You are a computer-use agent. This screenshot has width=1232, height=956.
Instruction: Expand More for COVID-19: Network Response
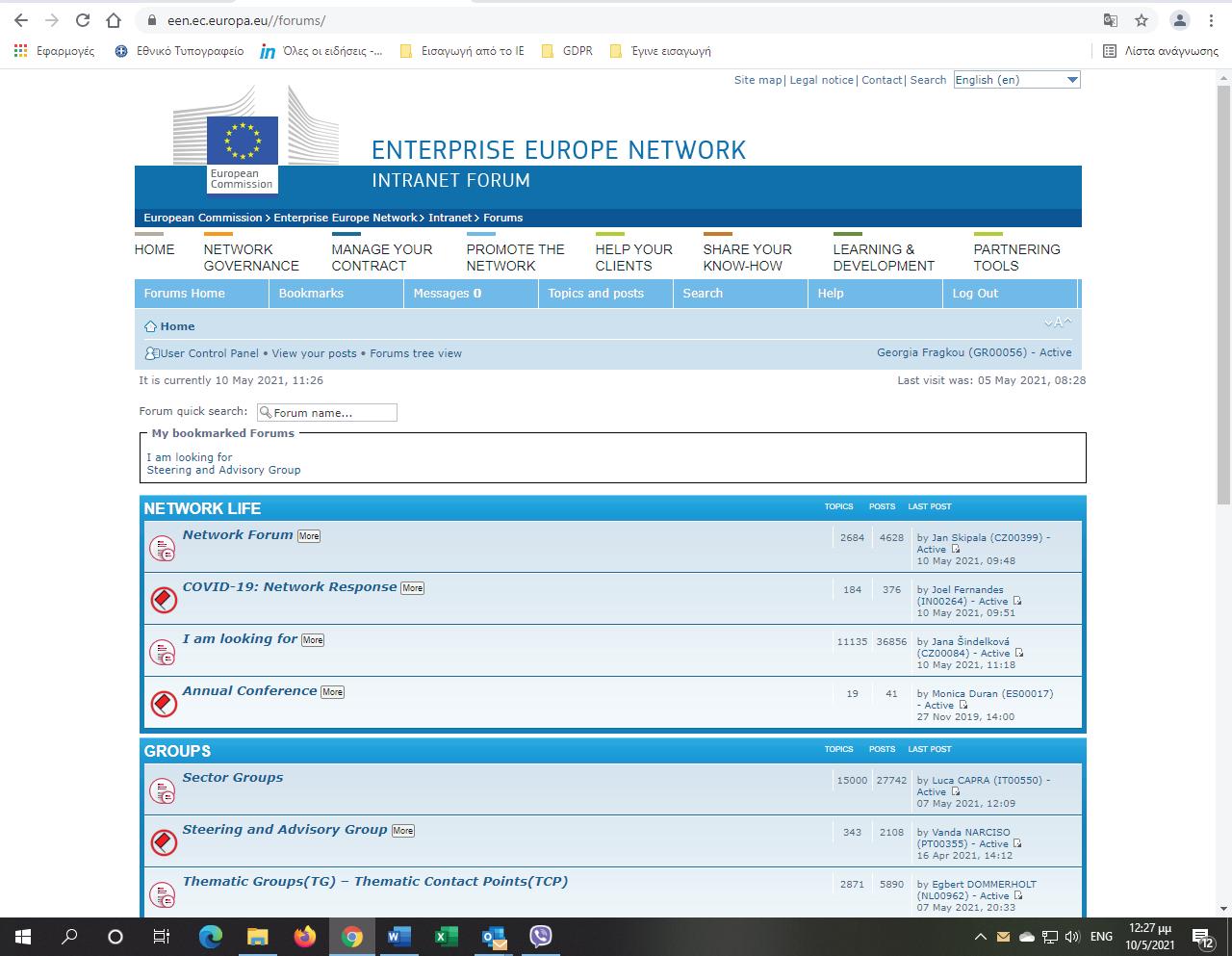coord(413,588)
